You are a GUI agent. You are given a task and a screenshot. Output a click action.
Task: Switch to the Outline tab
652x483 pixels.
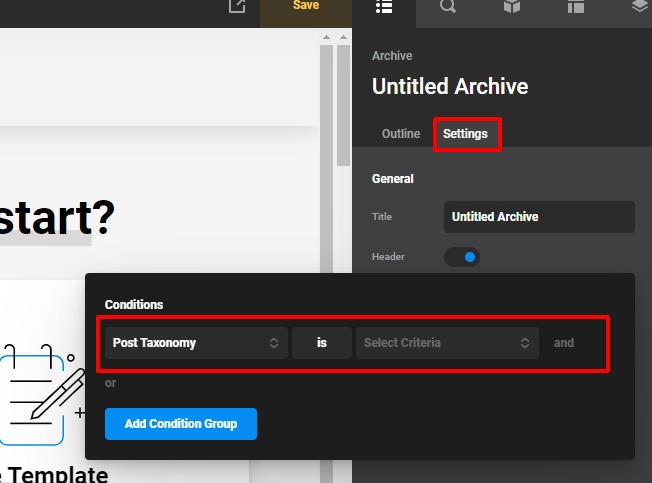click(401, 134)
